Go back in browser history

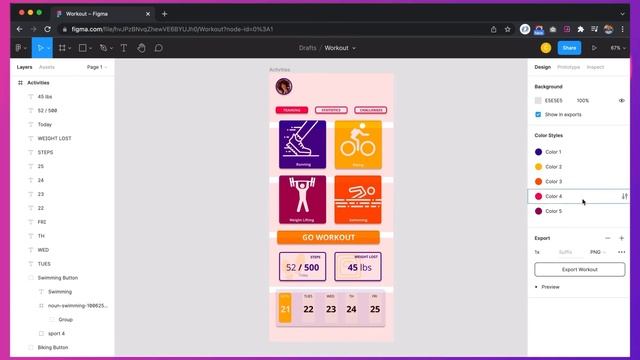click(x=20, y=29)
